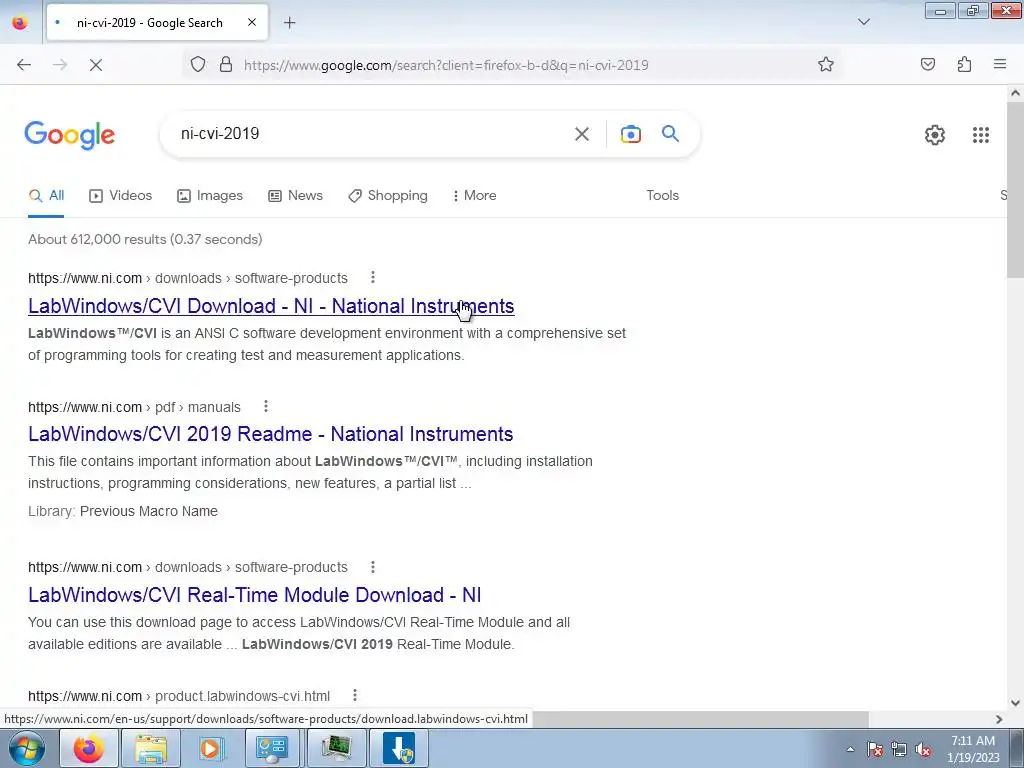Open options menu for product.labwindows-cvi.html result

(355, 696)
